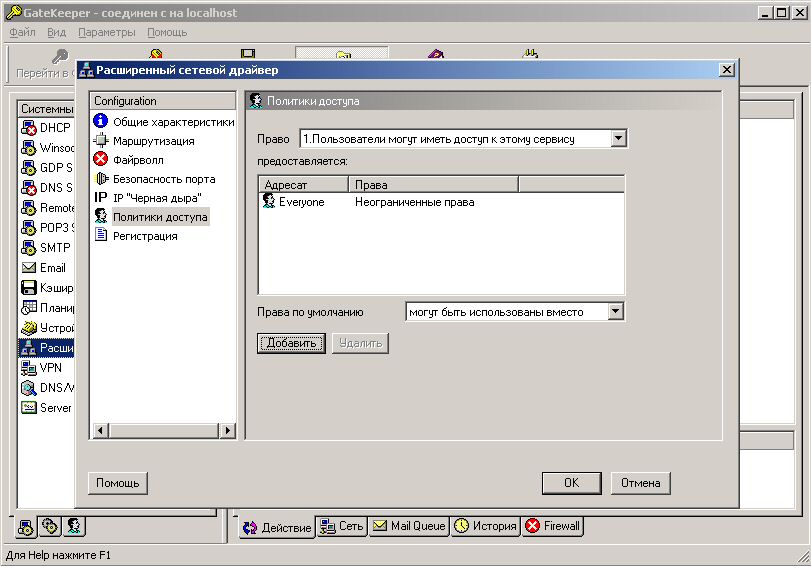Select POP3 service icon in GateKeeper

click(28, 228)
